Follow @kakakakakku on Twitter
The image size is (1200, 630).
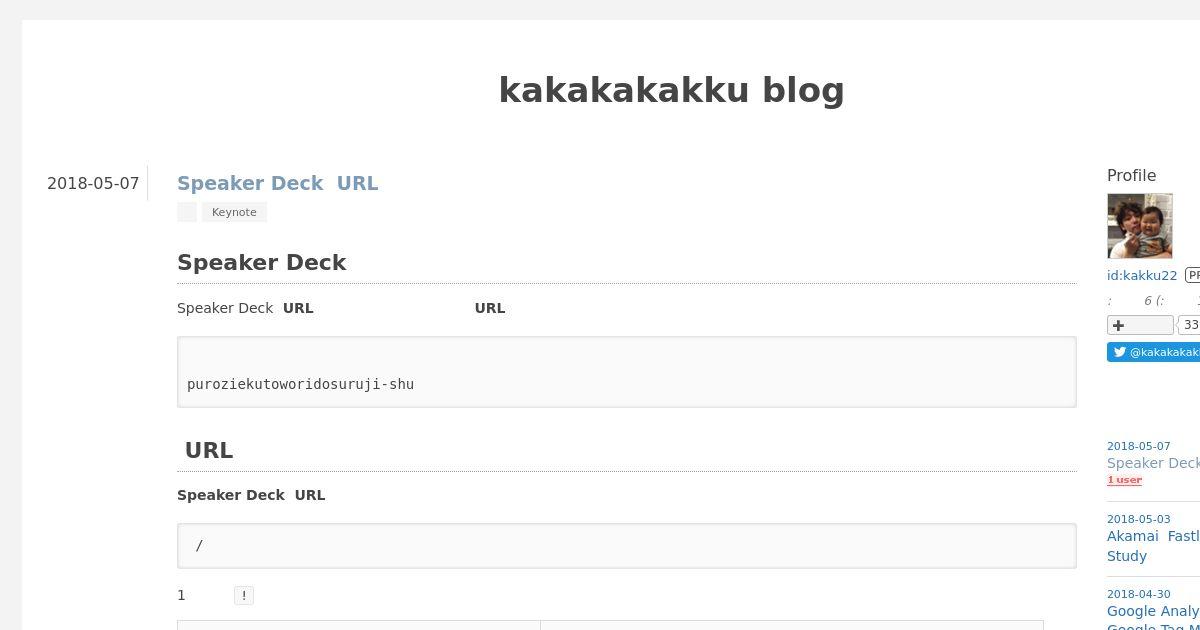(x=1154, y=352)
